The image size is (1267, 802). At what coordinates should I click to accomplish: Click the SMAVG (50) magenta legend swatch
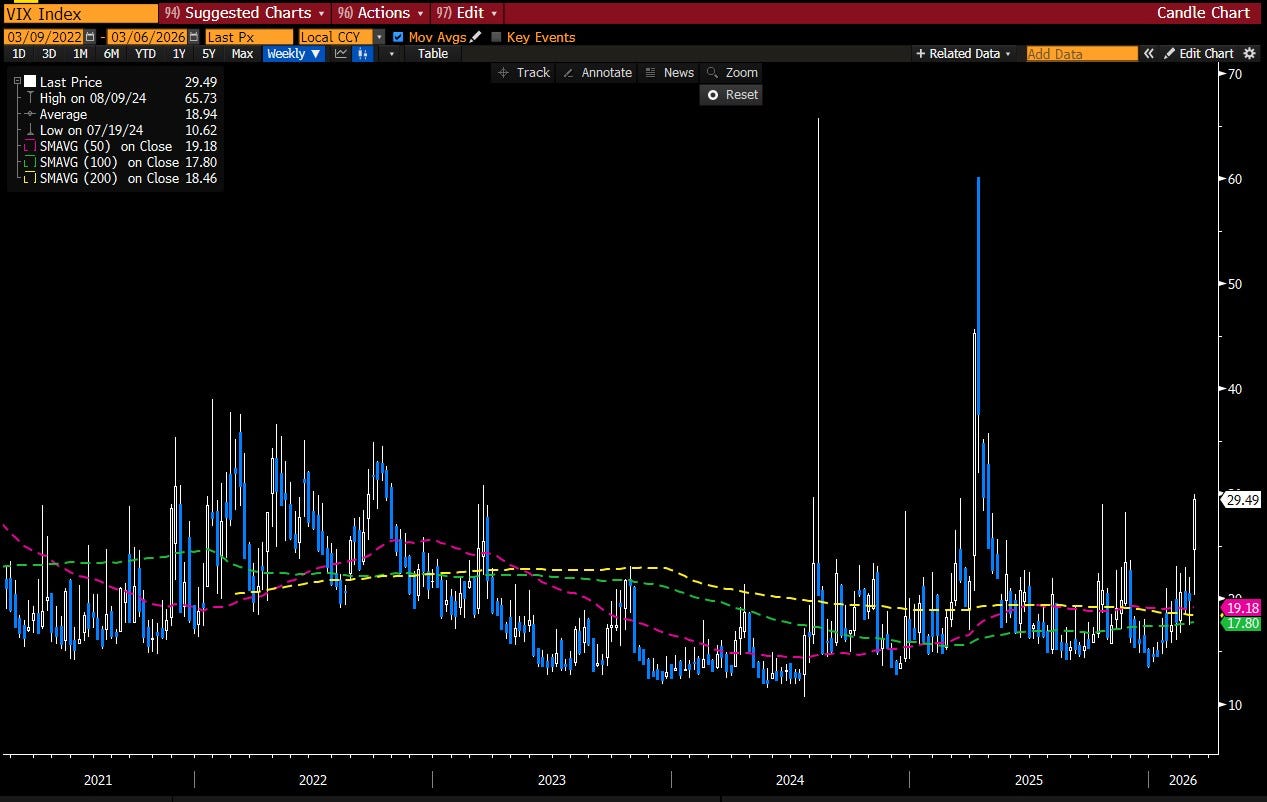pyautogui.click(x=30, y=146)
